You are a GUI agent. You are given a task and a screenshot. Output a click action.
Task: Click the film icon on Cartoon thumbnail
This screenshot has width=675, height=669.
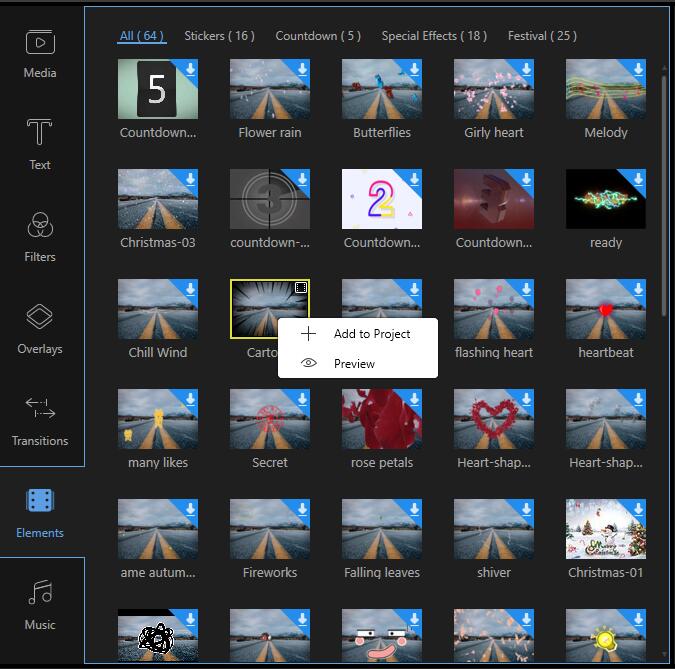301,288
